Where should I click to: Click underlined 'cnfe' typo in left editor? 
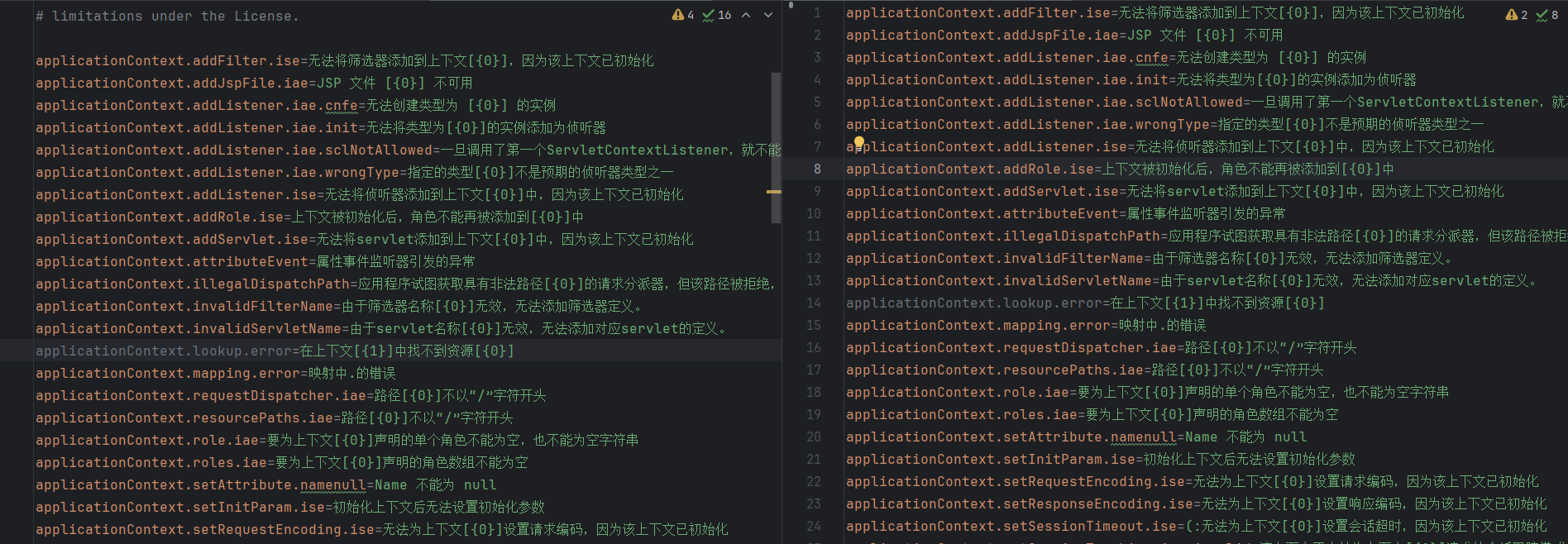pyautogui.click(x=341, y=105)
